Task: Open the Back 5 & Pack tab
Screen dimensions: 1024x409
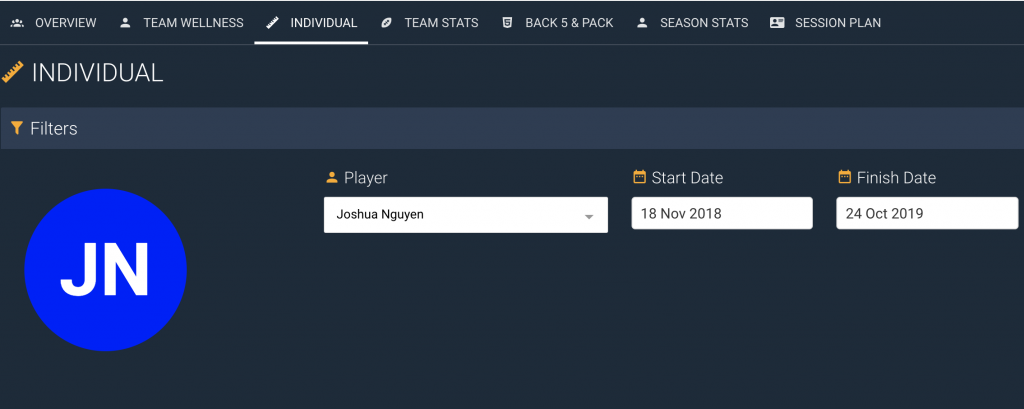Action: [557, 23]
